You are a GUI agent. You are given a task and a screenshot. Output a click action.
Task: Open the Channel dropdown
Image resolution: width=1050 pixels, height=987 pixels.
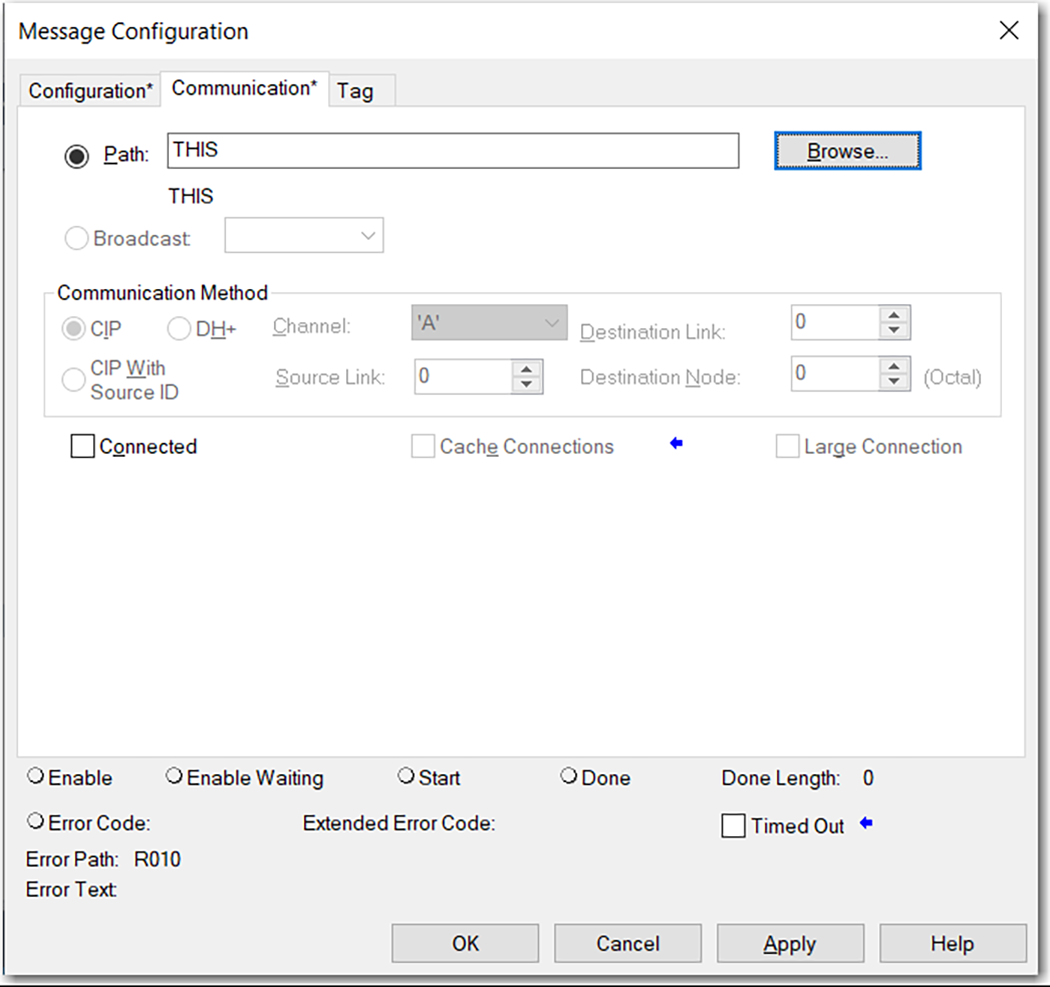point(550,322)
